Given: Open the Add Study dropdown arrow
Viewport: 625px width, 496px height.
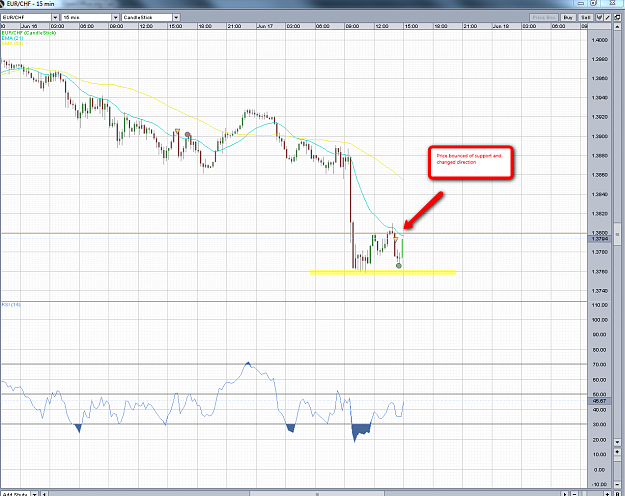Looking at the screenshot, I should (34, 494).
